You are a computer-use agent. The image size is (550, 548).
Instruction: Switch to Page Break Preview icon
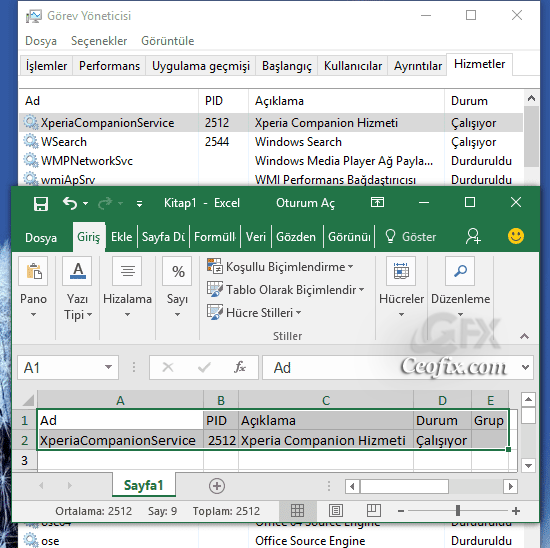pyautogui.click(x=374, y=511)
